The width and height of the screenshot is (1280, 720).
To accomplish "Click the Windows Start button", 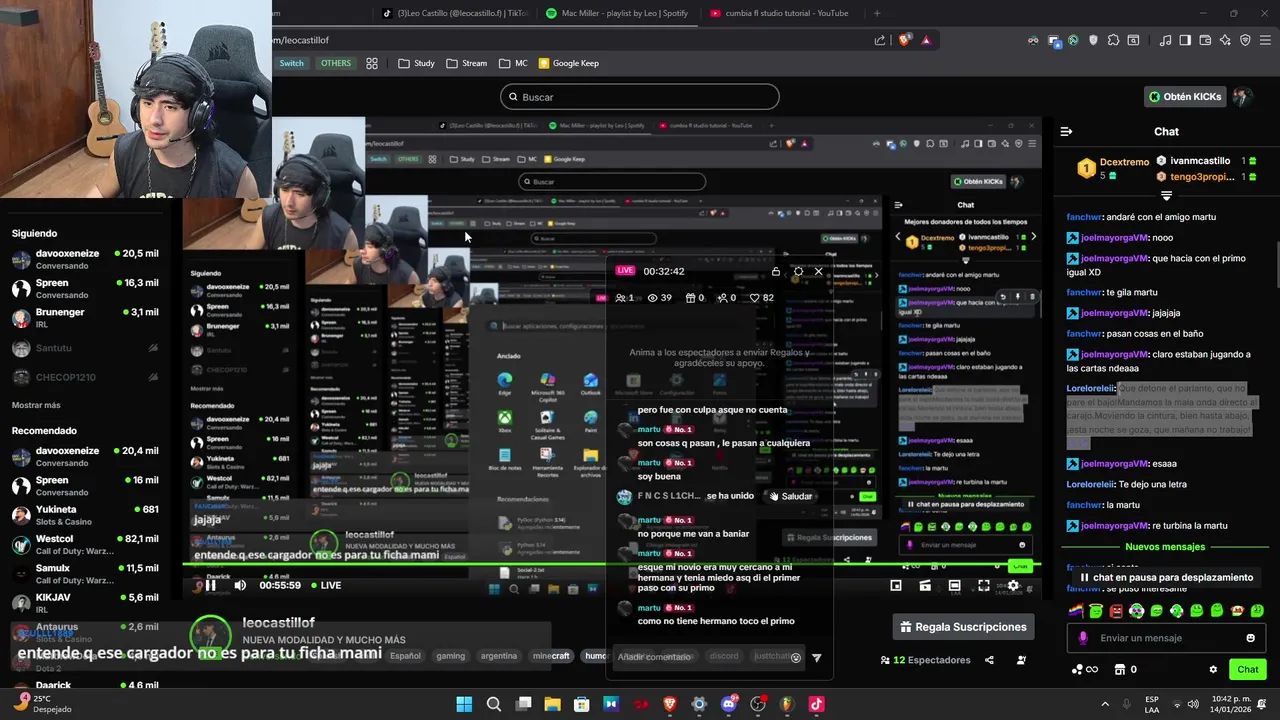I will [464, 704].
